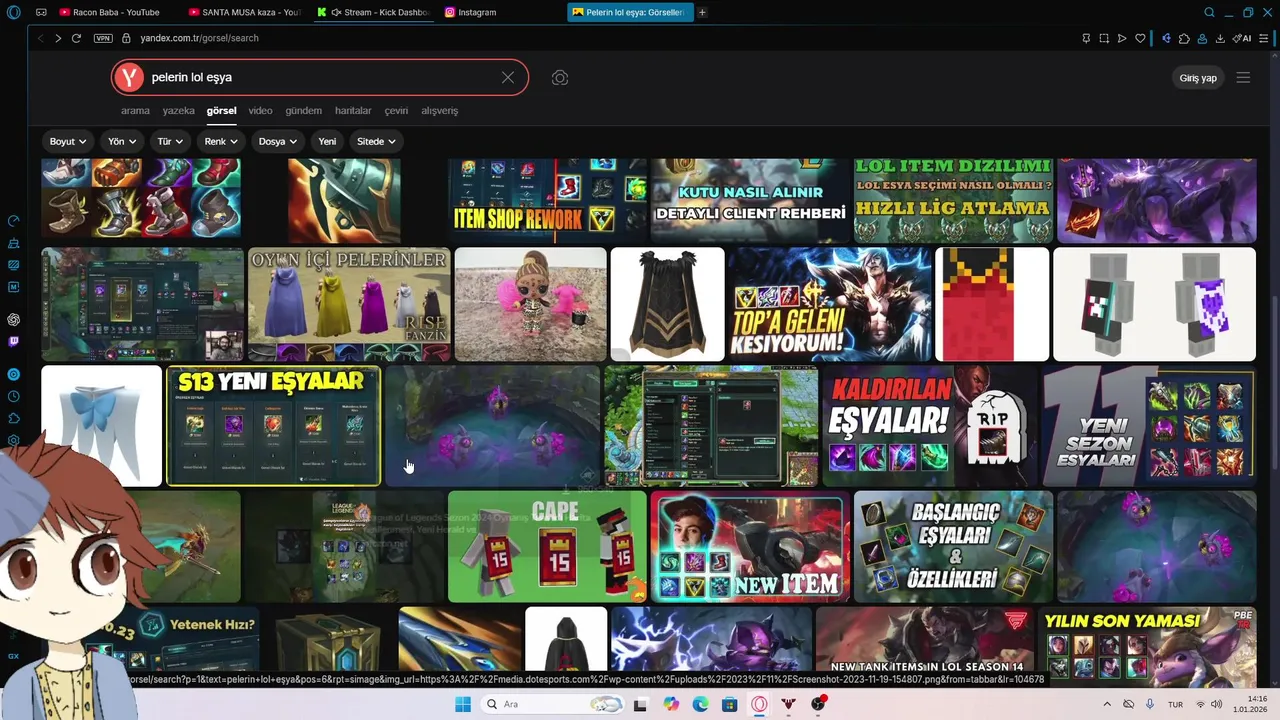
Task: Open easy setup sliders icon
Action: [1266, 38]
